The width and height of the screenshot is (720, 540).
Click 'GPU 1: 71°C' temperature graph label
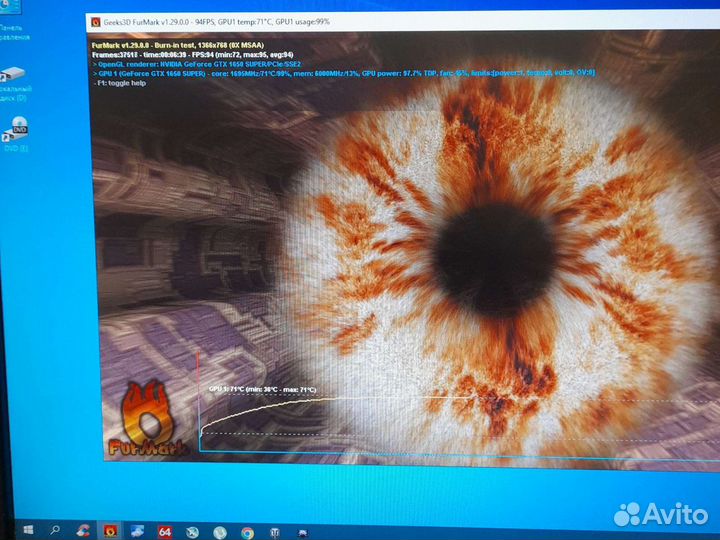(262, 389)
